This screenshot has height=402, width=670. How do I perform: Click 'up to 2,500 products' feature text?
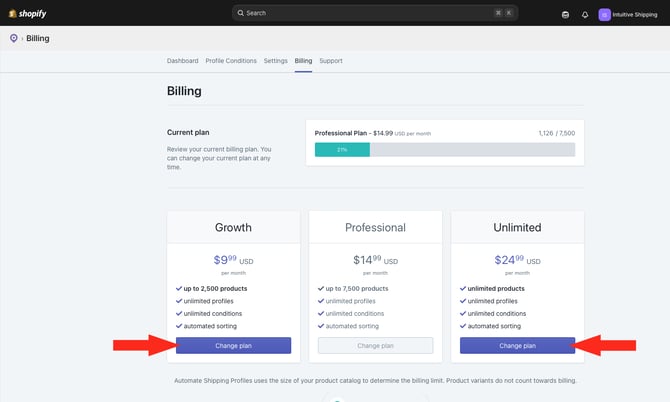click(215, 288)
